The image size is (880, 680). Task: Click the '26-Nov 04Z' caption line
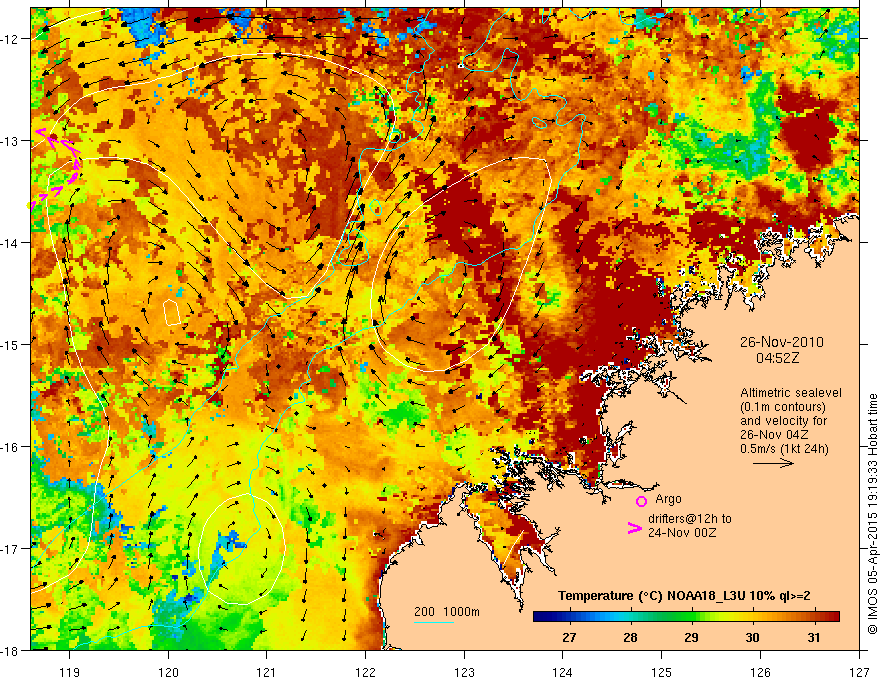[x=773, y=435]
